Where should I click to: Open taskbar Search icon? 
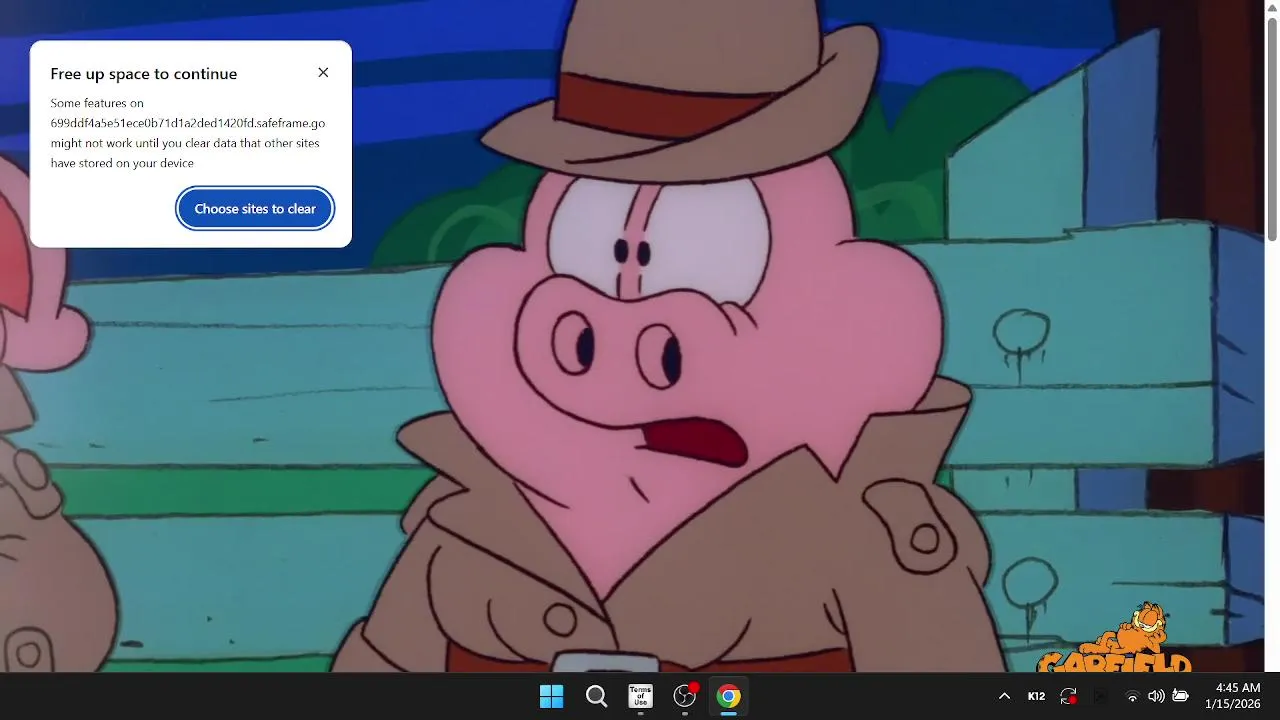point(596,696)
